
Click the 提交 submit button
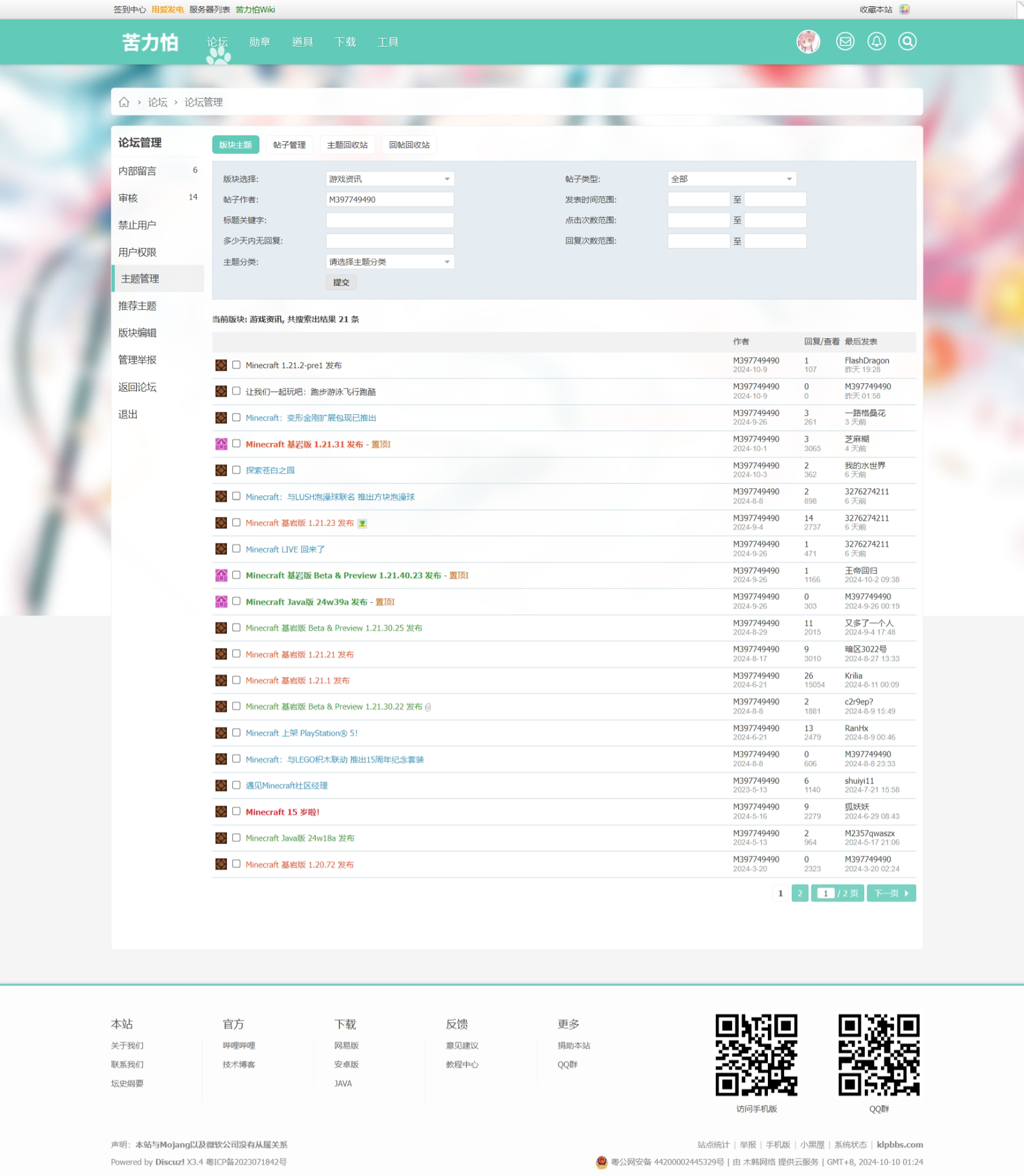(341, 282)
